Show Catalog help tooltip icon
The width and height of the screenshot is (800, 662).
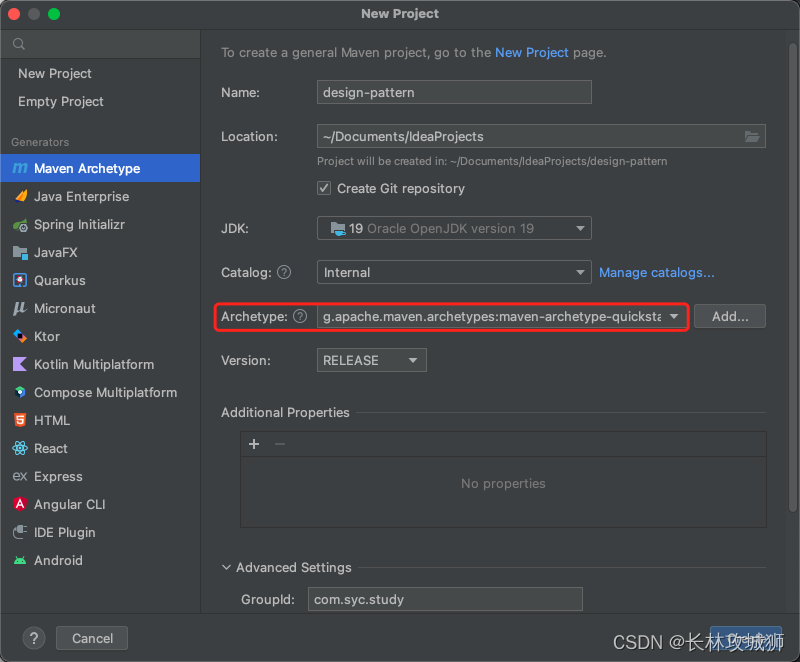[x=284, y=272]
